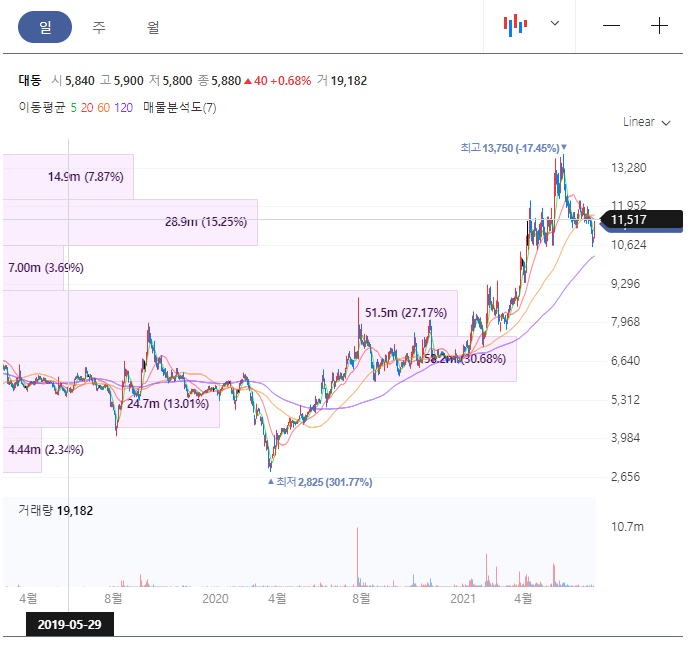Click the 11,517 current price tag
This screenshot has height=645, width=700.
click(x=642, y=220)
